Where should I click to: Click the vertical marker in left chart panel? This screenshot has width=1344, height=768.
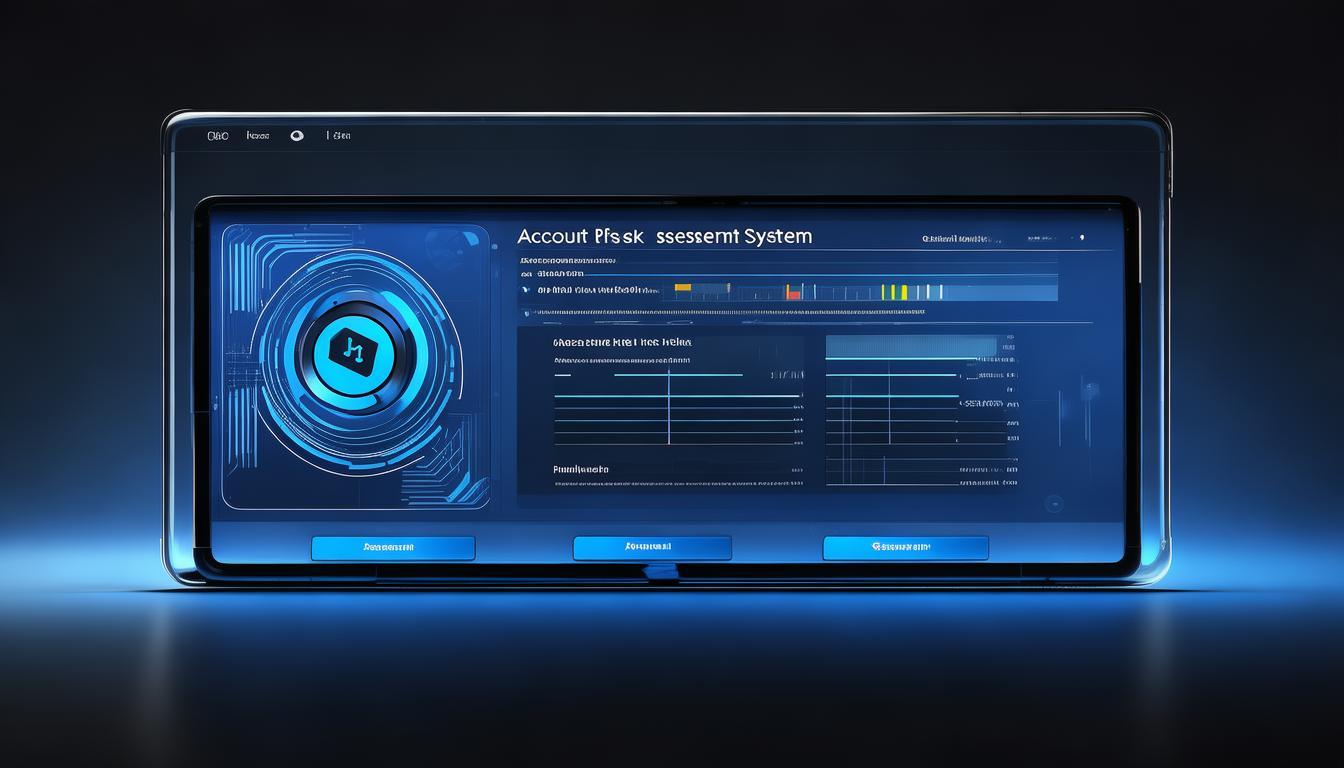click(x=669, y=405)
